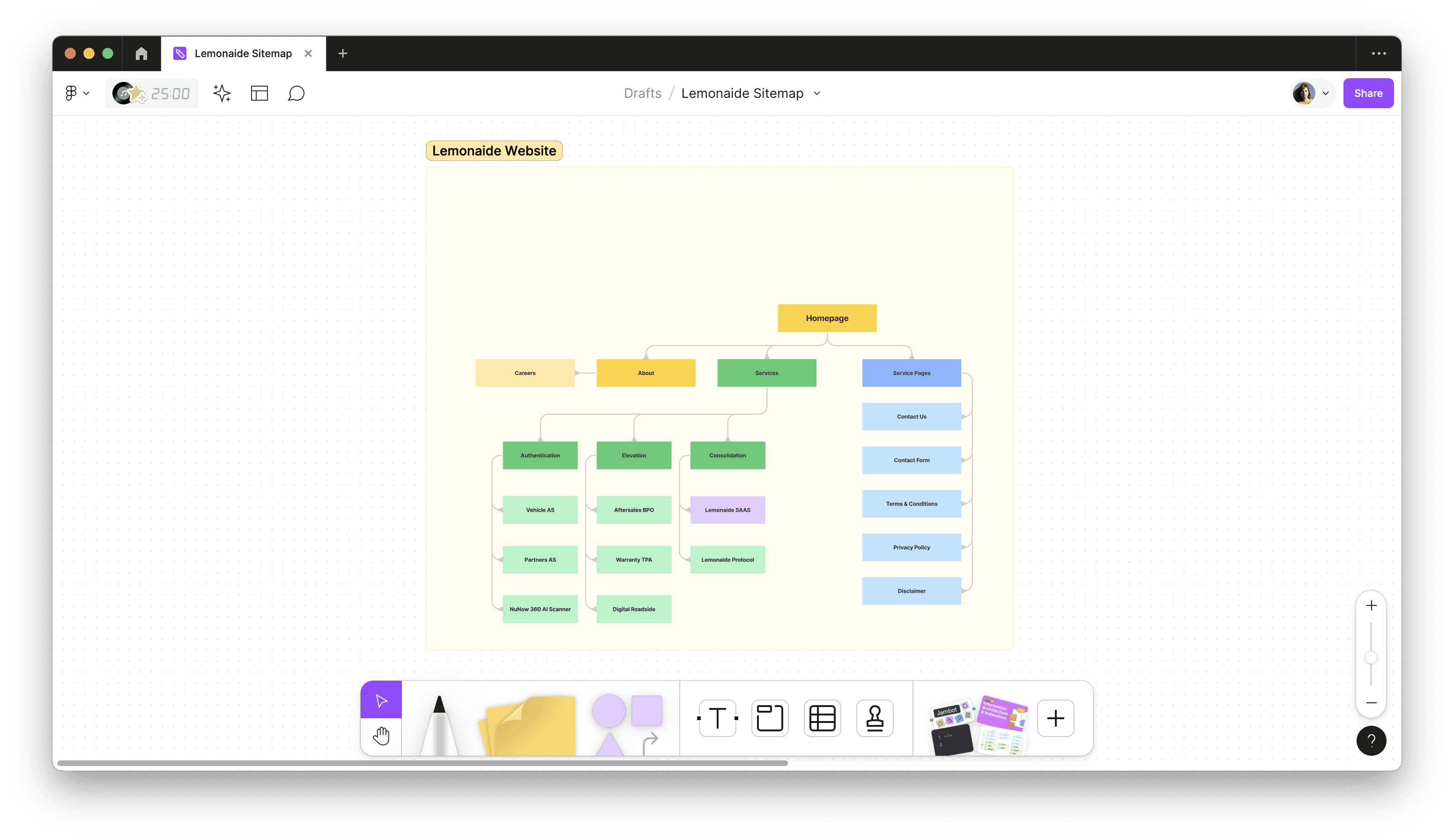Screen dimensions: 1454x840
Task: Expand the Lemonaide Sitemap file name dropdown
Action: click(817, 94)
